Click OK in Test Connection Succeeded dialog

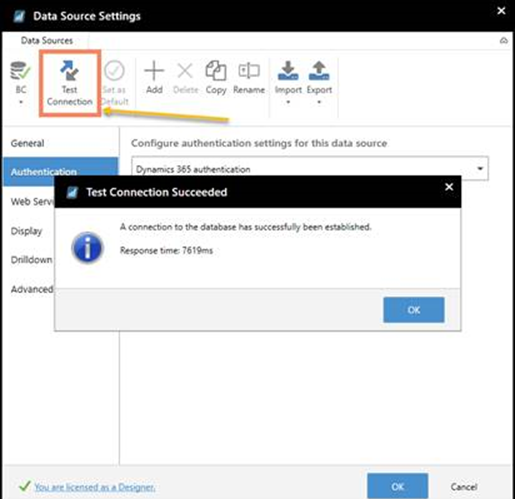pyautogui.click(x=414, y=310)
